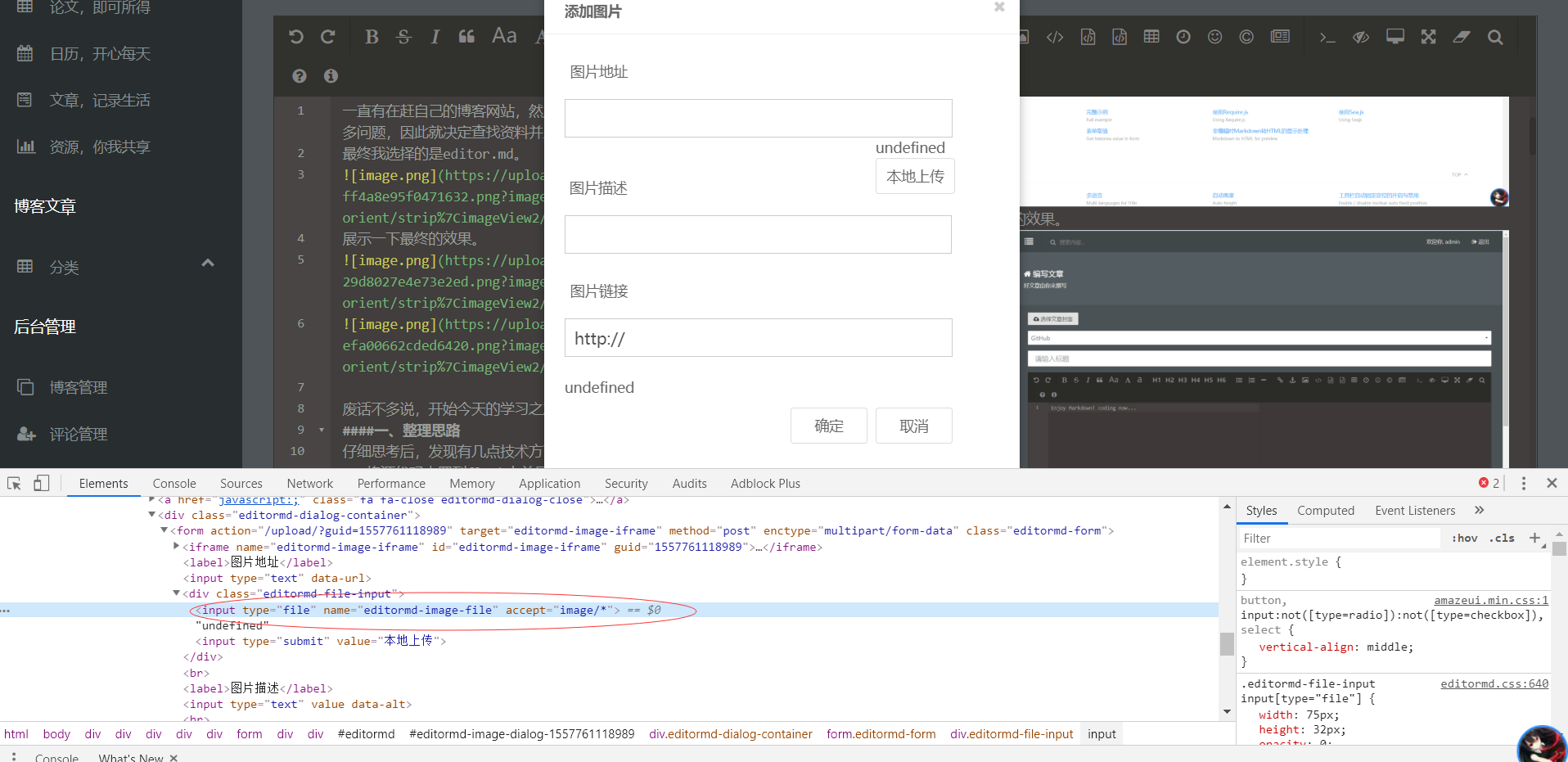The width and height of the screenshot is (1568, 762).
Task: Enter fullscreen mode with the expand icon
Action: (x=1427, y=37)
